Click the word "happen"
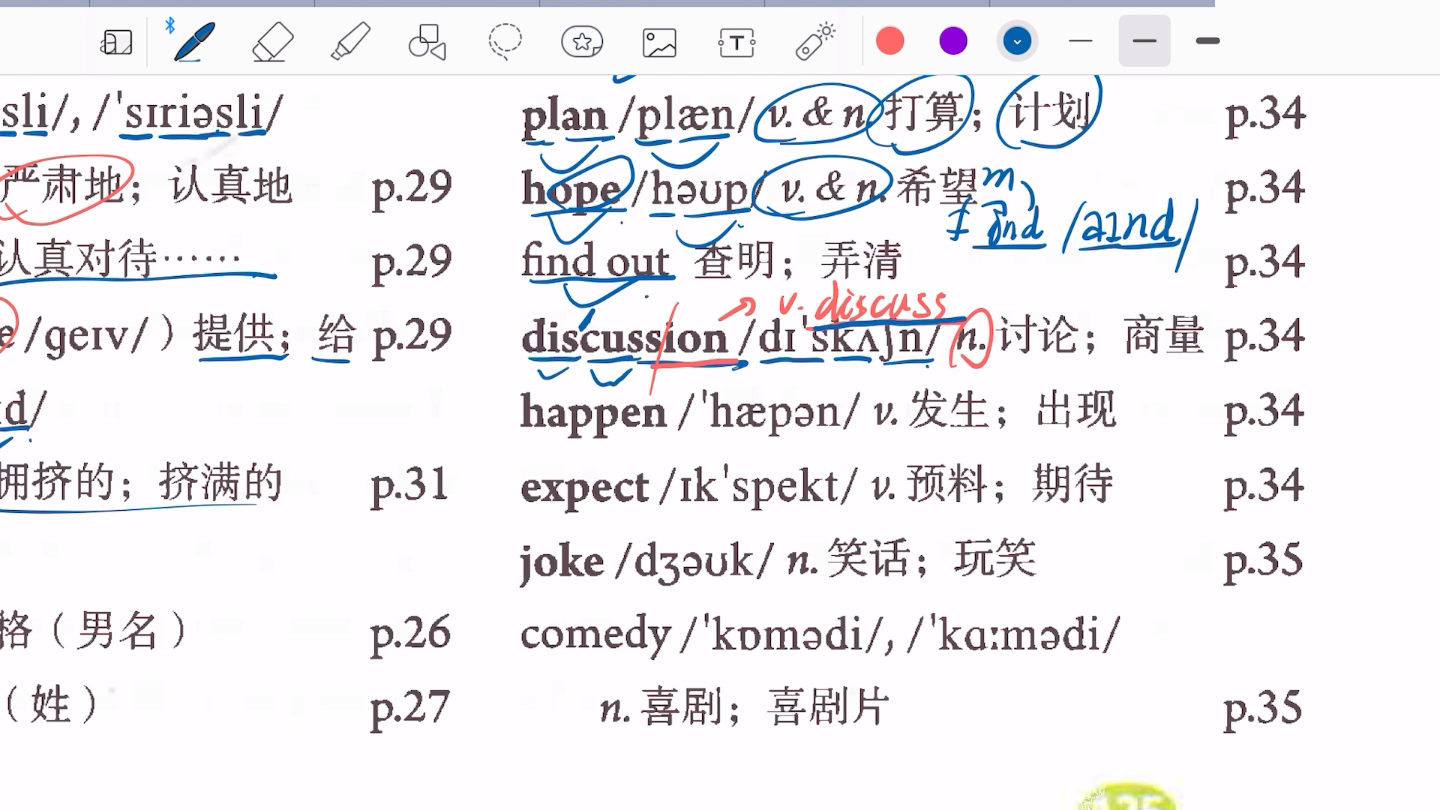Screen dimensions: 1440x810 (594, 413)
